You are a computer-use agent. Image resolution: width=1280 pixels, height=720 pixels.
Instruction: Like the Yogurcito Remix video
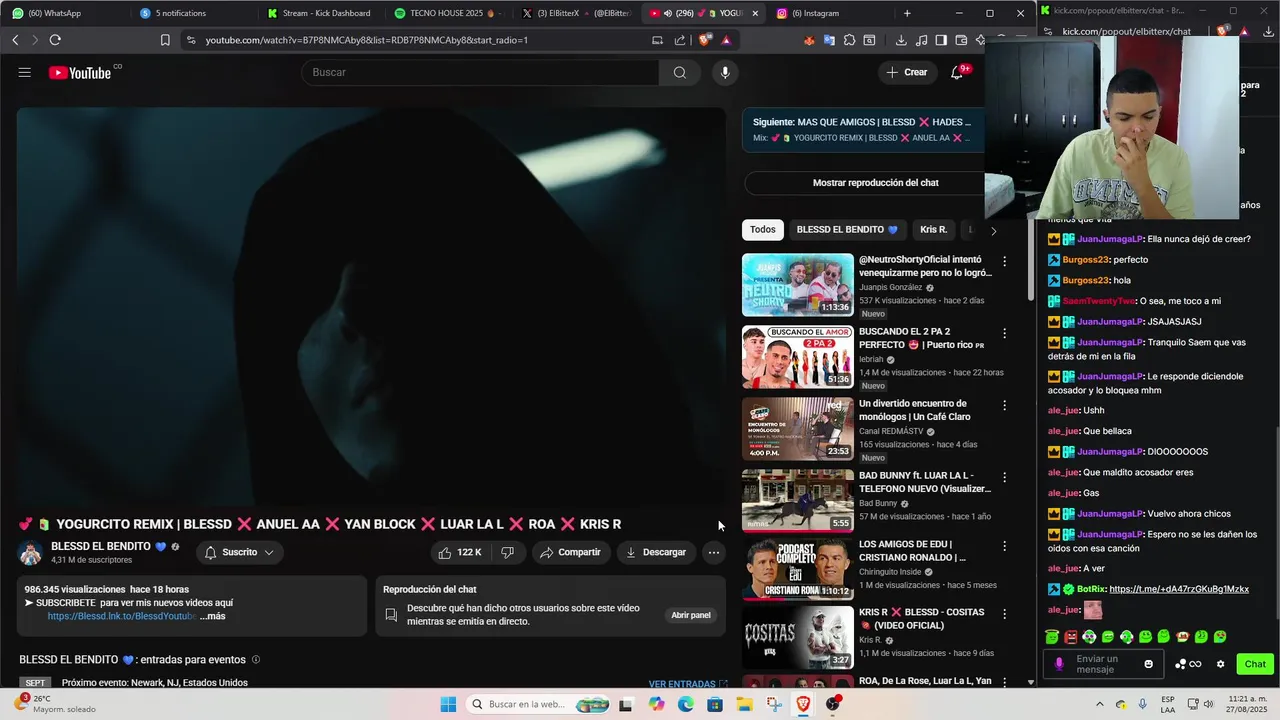[460, 552]
